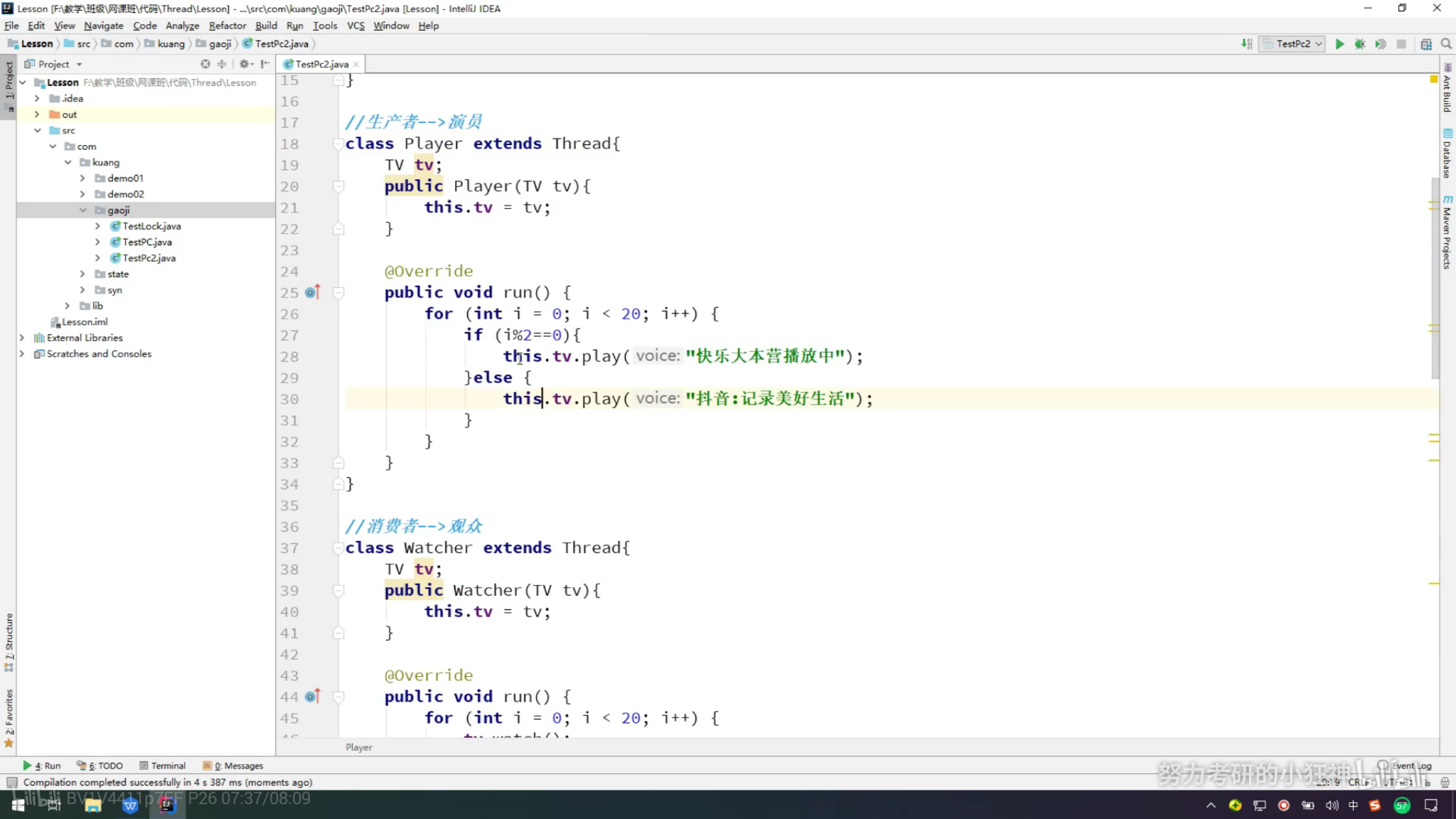Select Lesson.iml file in tree
Screen dimensions: 1456x819
(x=85, y=322)
